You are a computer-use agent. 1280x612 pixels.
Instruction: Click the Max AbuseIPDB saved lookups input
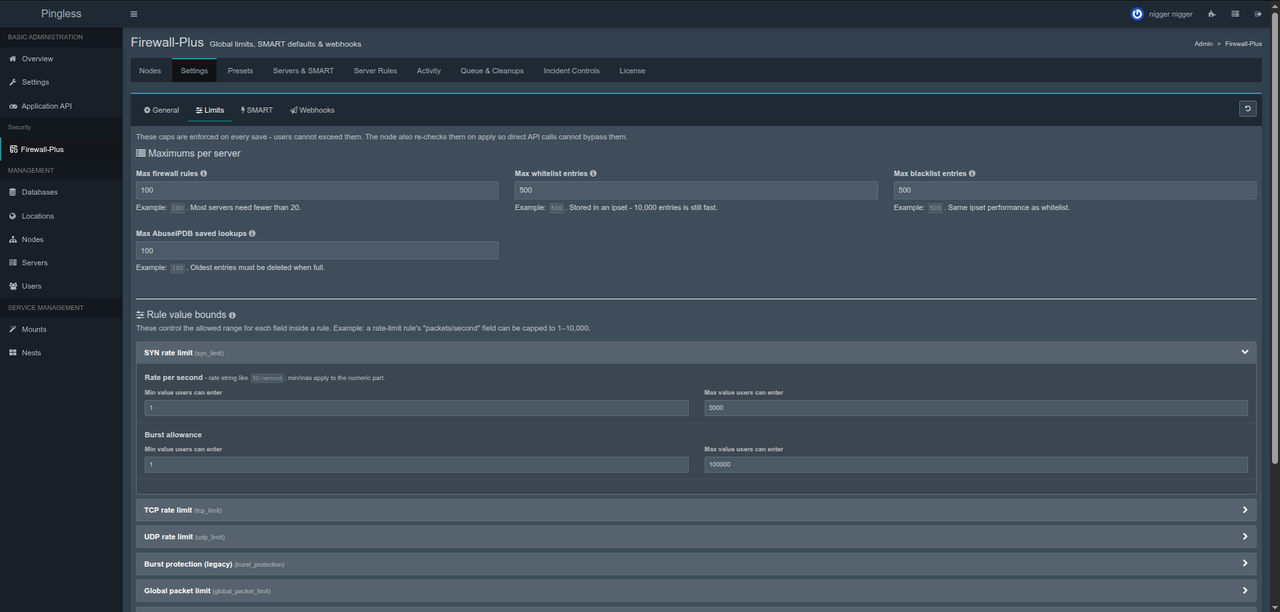tap(317, 251)
